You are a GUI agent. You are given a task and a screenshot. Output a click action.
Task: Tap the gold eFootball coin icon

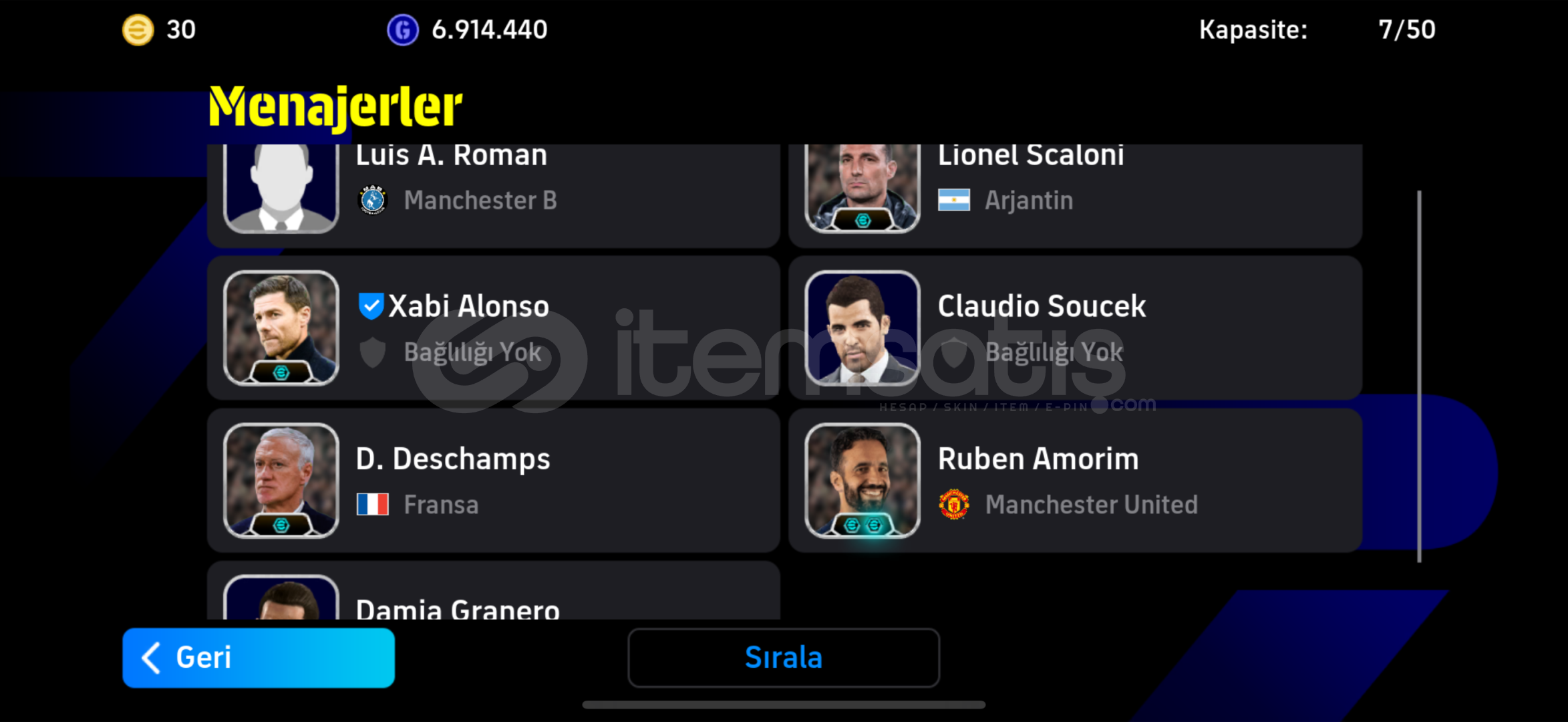pos(138,30)
